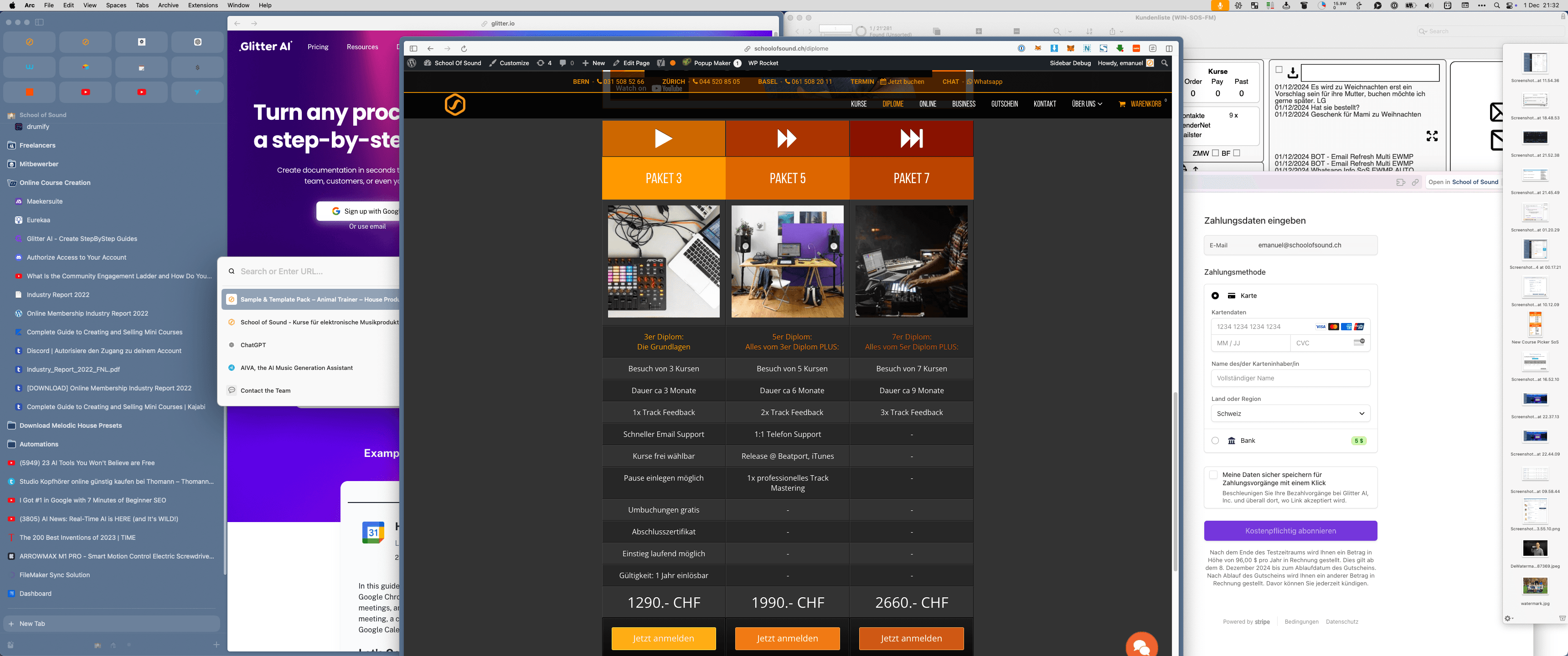Tick the BF checkbox in Kundenliste
This screenshot has width=1568, height=656.
point(1236,154)
